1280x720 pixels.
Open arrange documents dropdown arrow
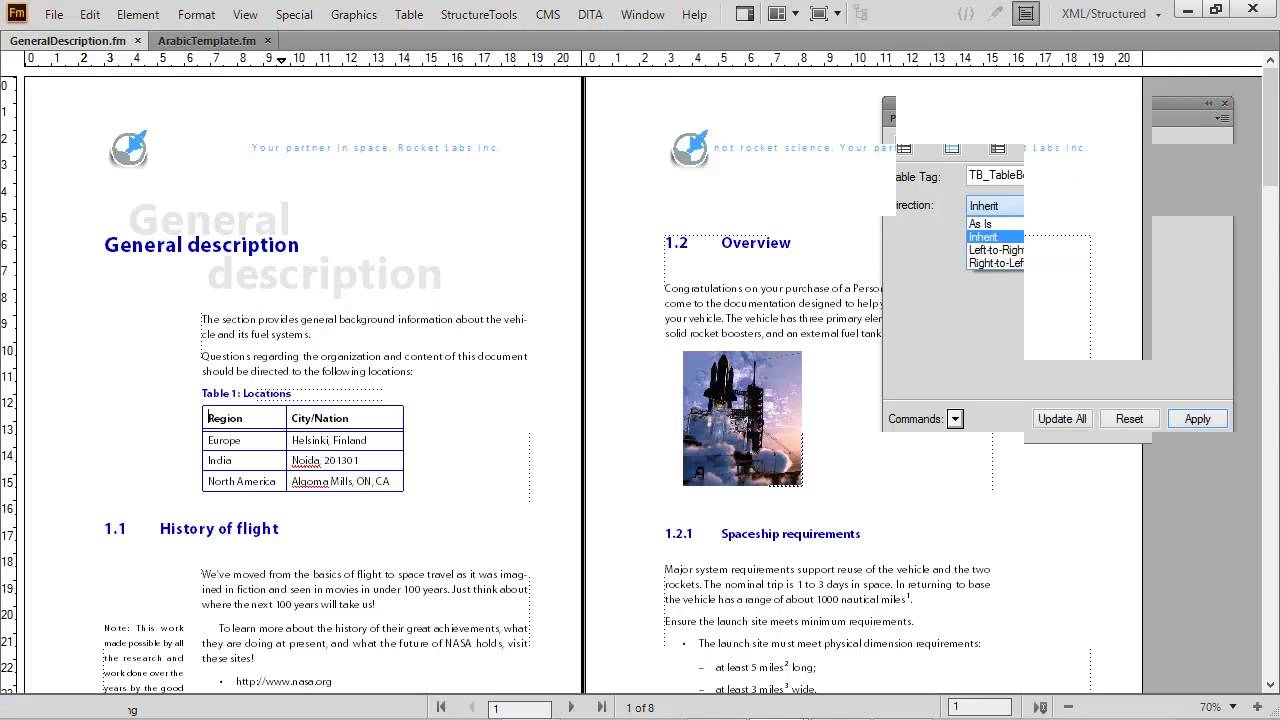click(796, 14)
